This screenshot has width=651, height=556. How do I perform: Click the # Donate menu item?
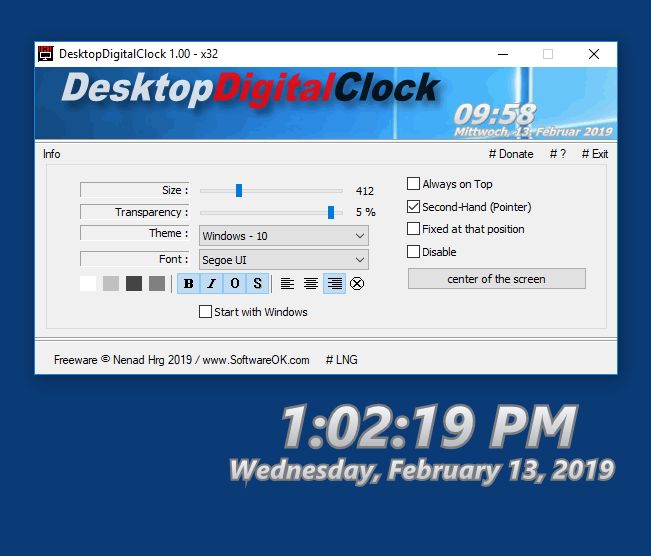(511, 154)
